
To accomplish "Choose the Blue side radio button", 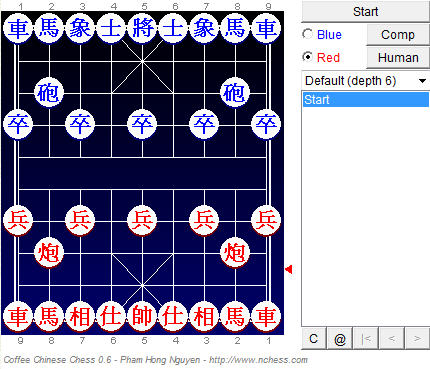I will pyautogui.click(x=307, y=34).
